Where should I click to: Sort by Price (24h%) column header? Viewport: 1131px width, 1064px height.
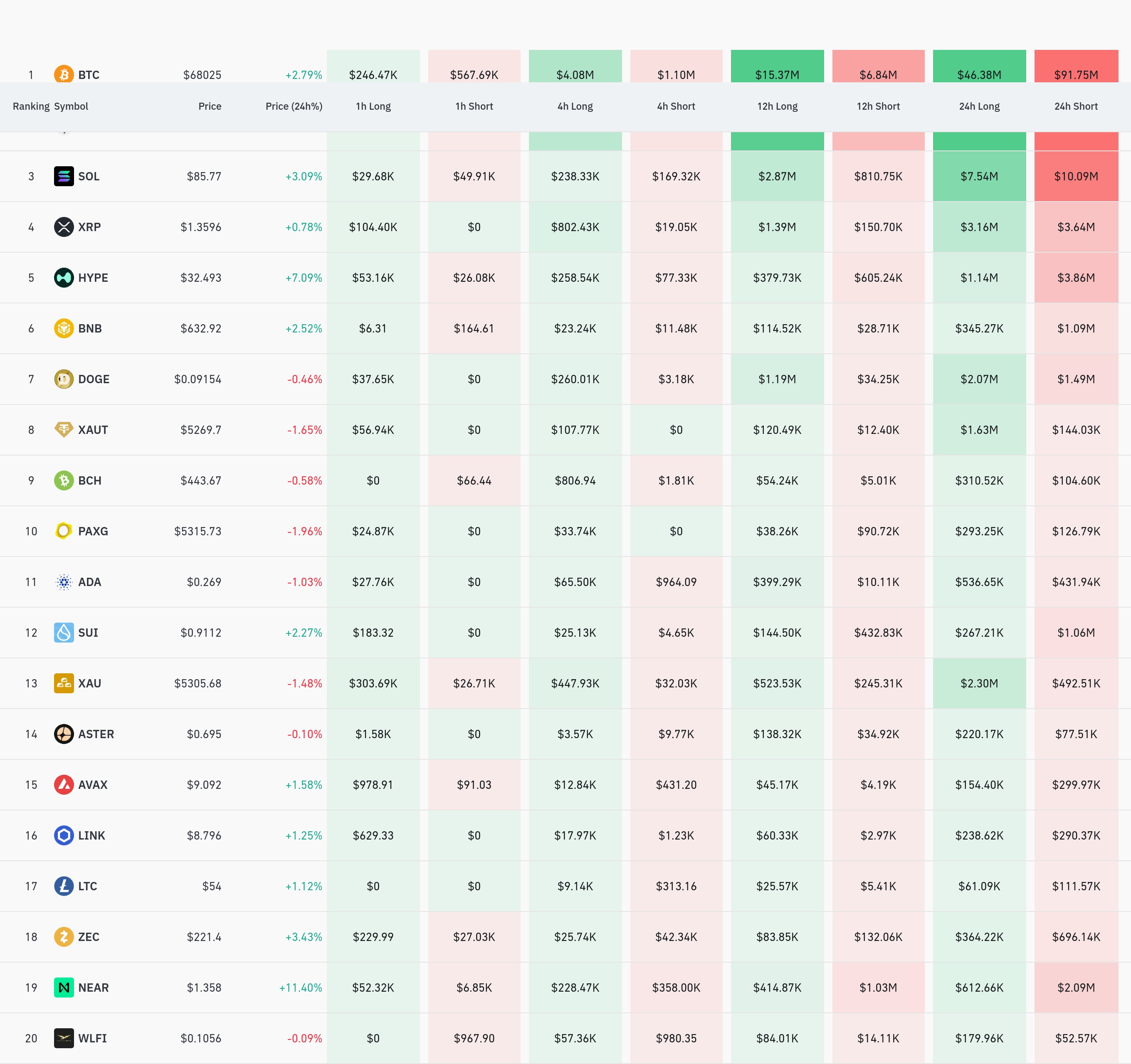tap(294, 106)
